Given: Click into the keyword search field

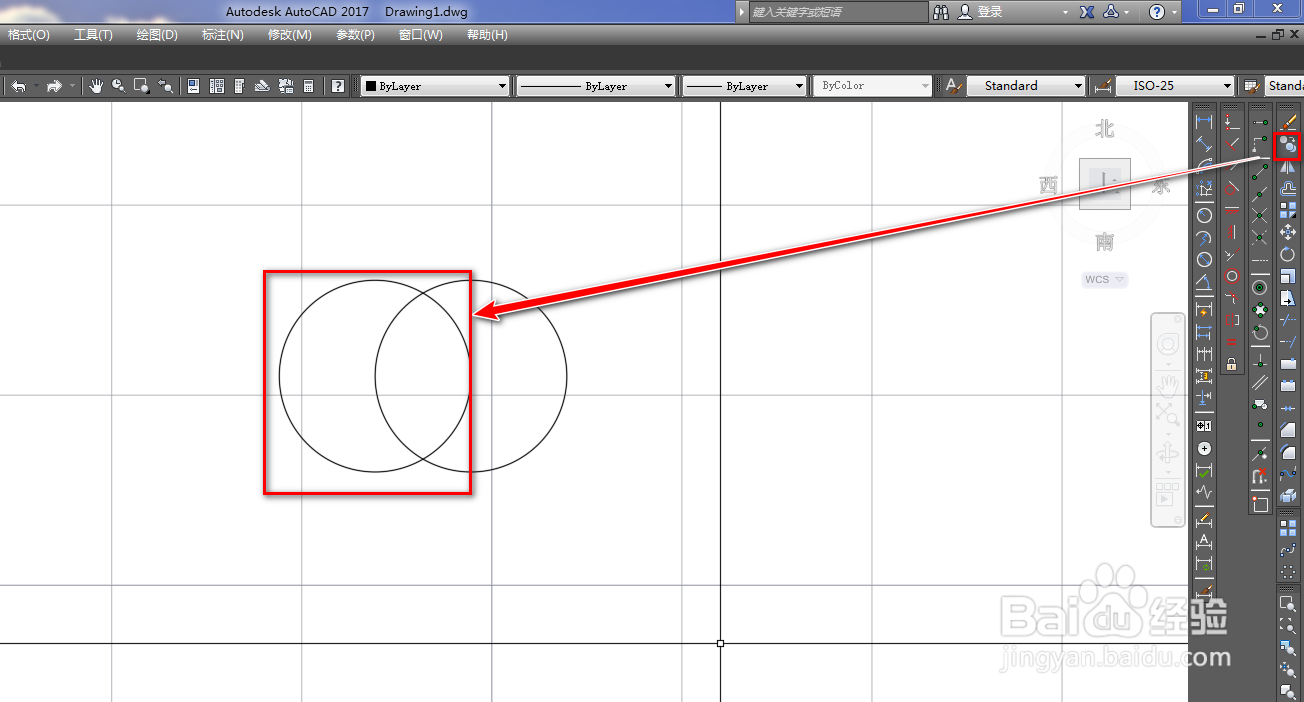Looking at the screenshot, I should (838, 12).
